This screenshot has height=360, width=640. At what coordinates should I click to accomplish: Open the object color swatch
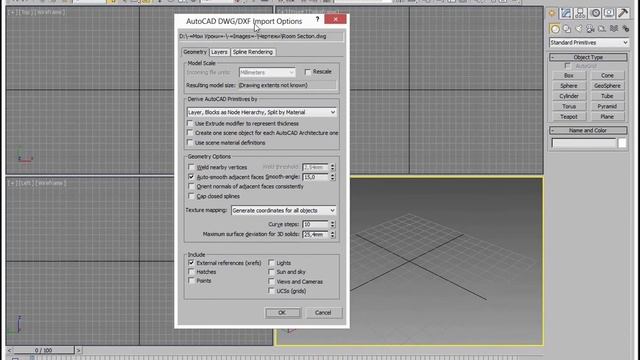pyautogui.click(x=622, y=143)
